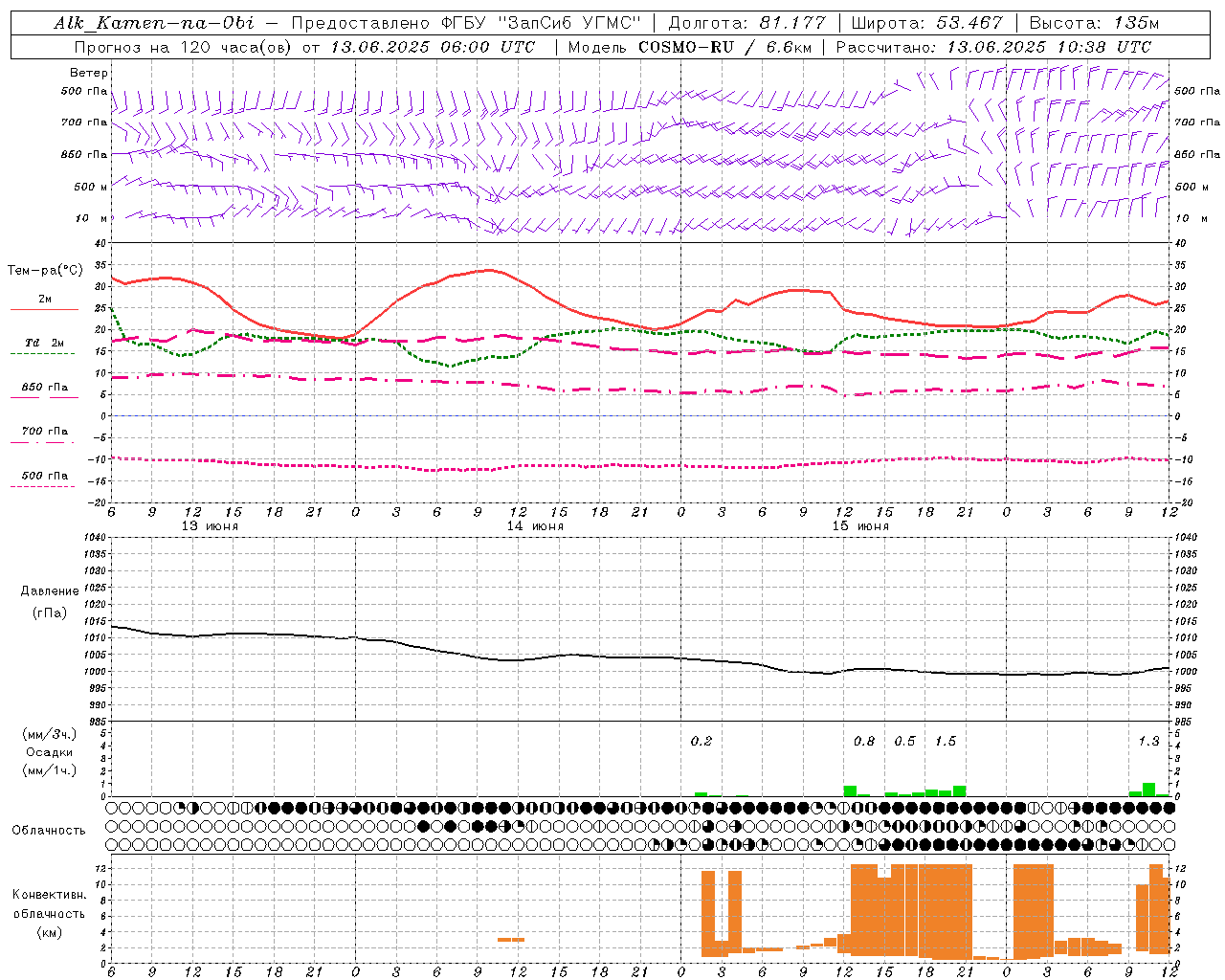Click the 'Тем-ра(°C)' temperature axis title

pyautogui.click(x=45, y=271)
